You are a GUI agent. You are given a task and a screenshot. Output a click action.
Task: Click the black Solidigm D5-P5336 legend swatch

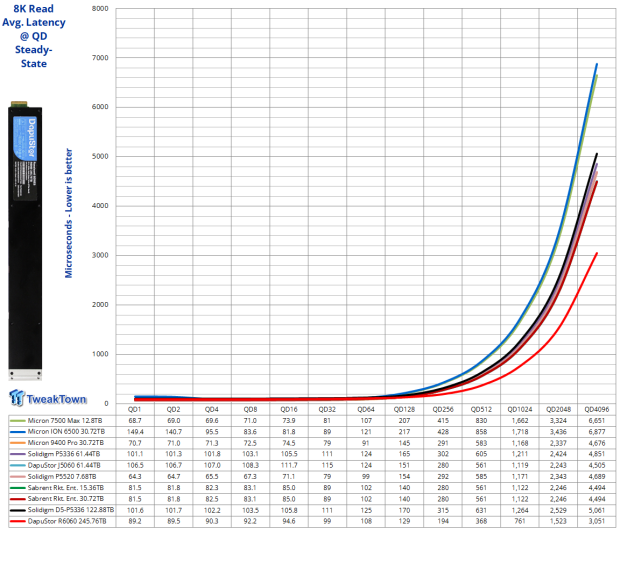click(x=17, y=510)
